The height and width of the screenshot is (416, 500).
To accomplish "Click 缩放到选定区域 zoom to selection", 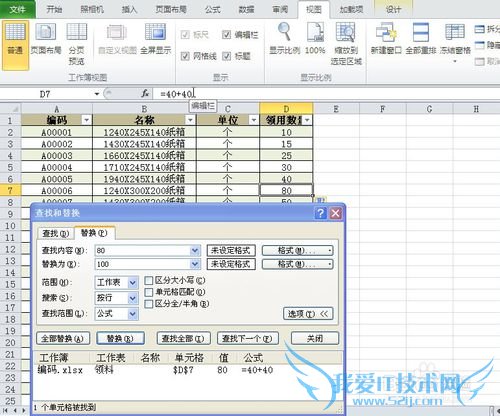I will tap(346, 44).
